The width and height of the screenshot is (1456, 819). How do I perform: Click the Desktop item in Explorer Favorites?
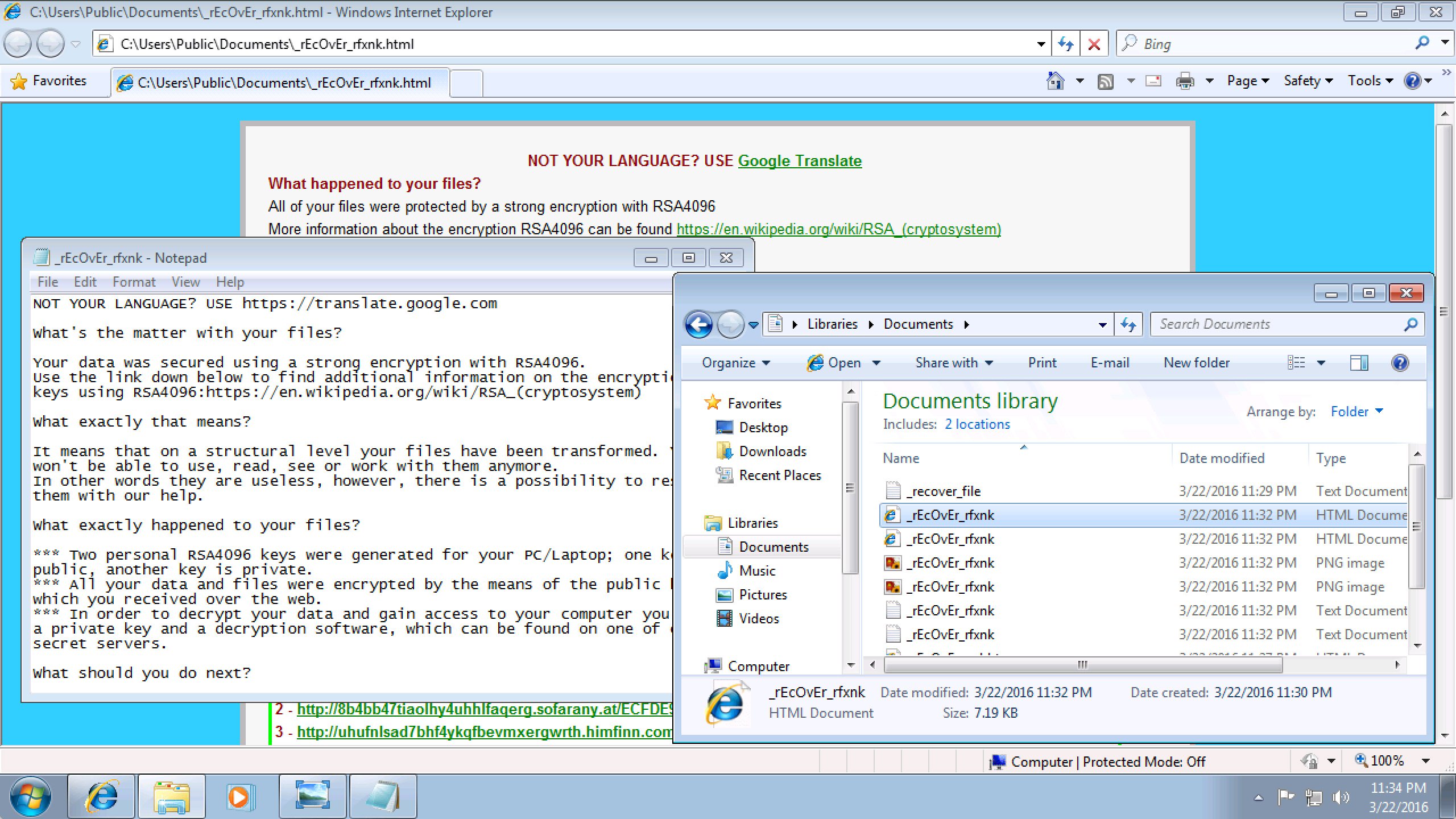coord(763,428)
